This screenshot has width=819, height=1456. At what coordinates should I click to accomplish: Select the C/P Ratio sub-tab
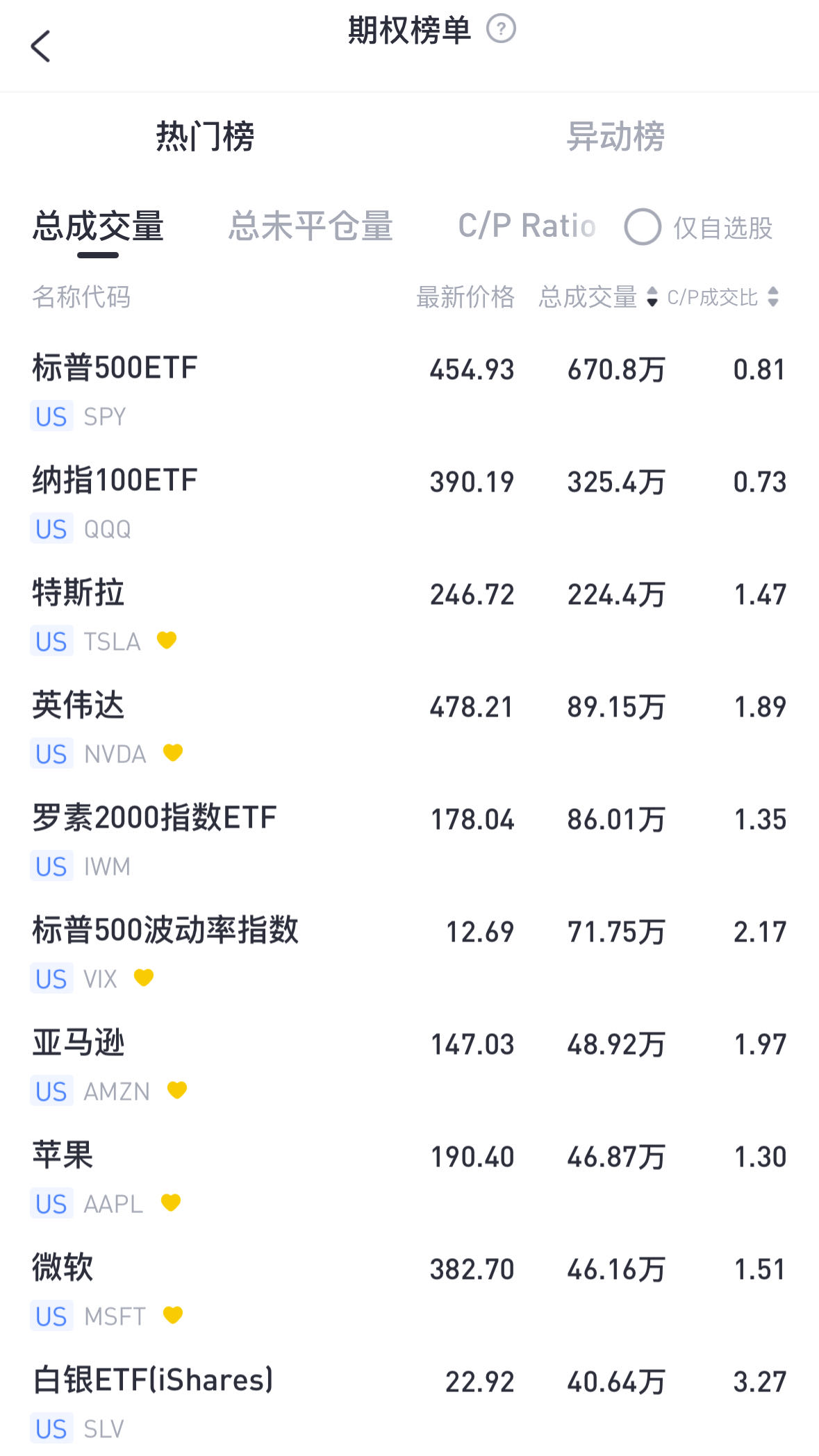tap(527, 226)
